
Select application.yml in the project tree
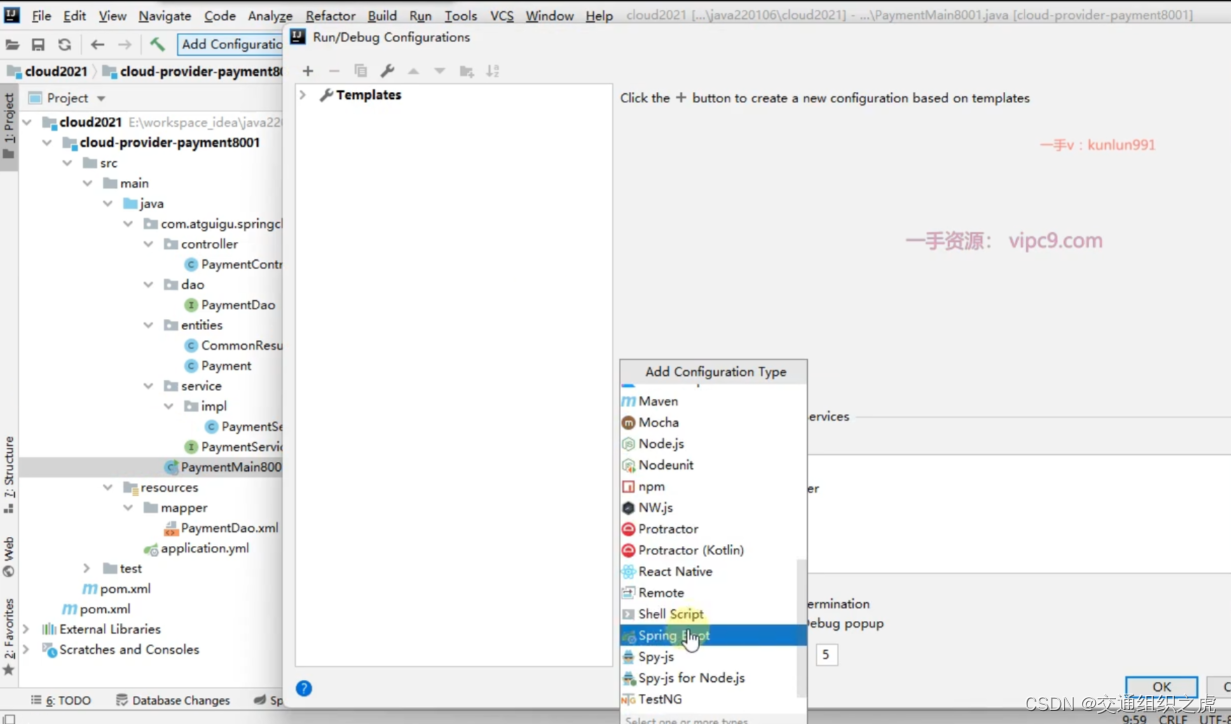(196, 549)
